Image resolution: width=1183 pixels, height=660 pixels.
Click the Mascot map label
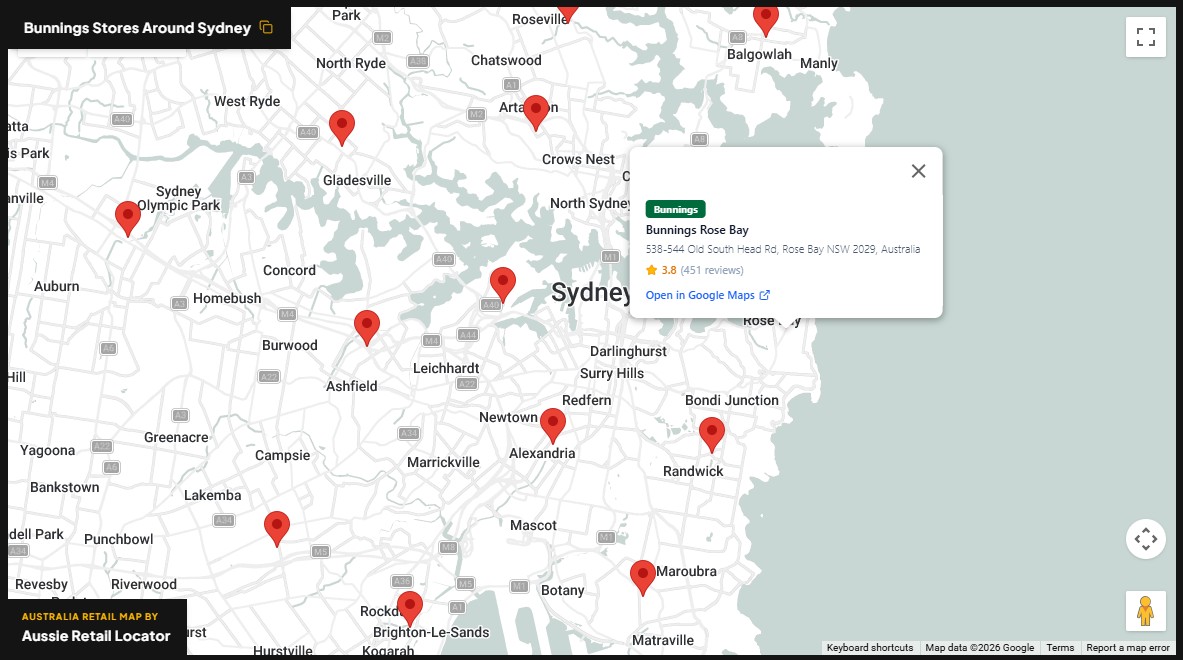click(533, 525)
